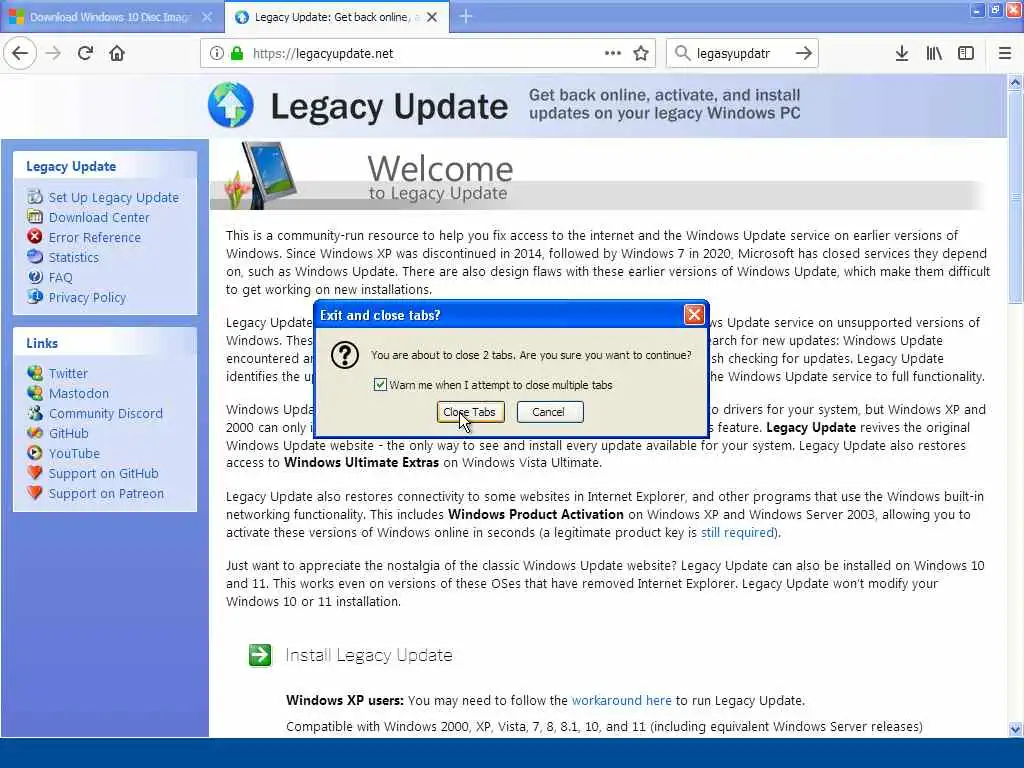Image resolution: width=1024 pixels, height=768 pixels.
Task: Click the Community Discord people icon
Action: point(35,413)
